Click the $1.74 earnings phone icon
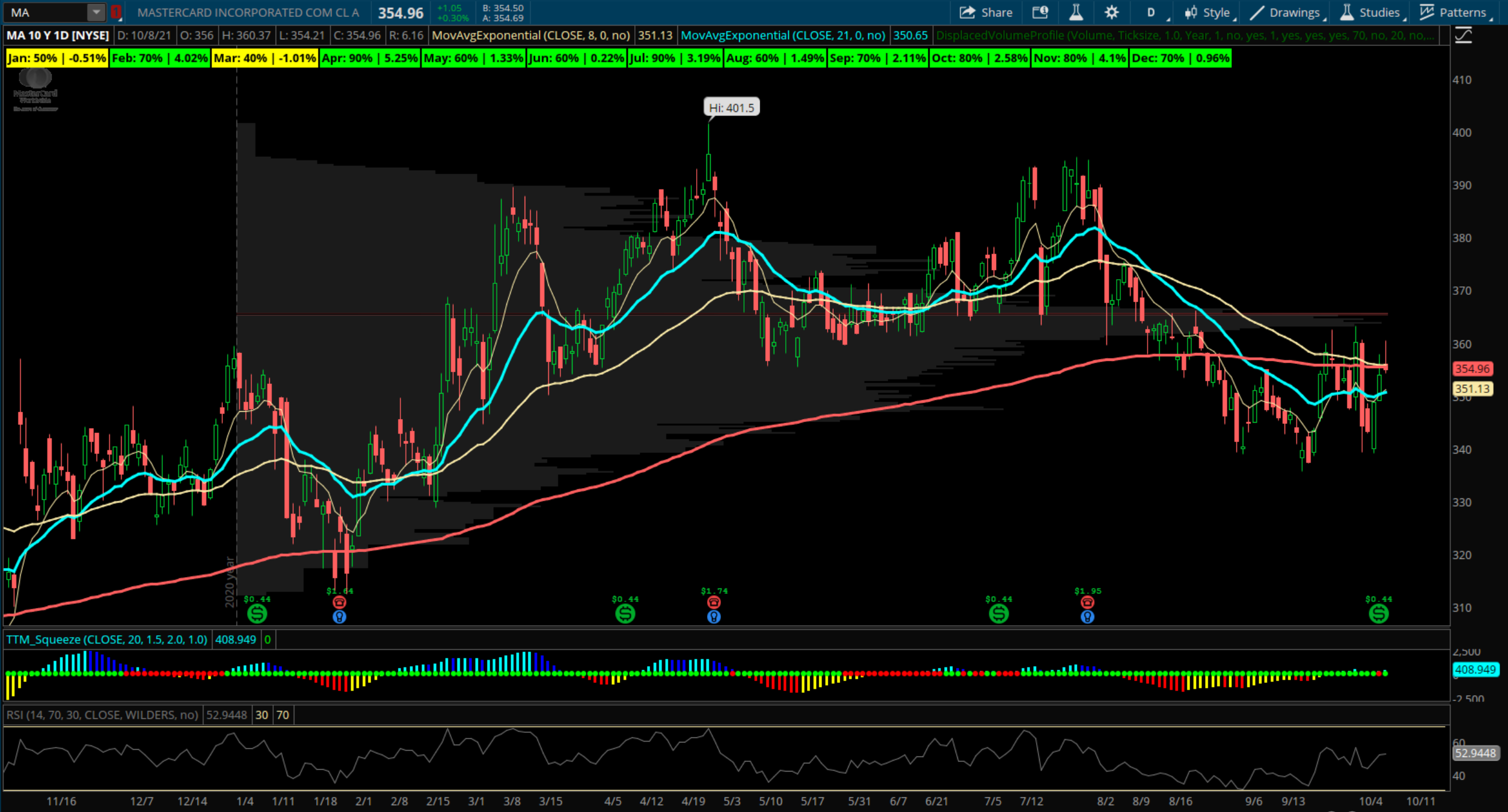Image resolution: width=1508 pixels, height=812 pixels. (714, 602)
